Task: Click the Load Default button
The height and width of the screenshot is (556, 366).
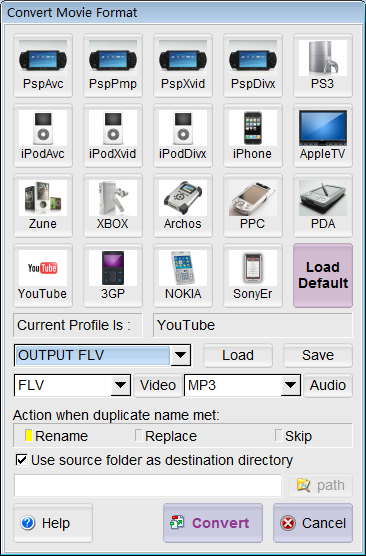Action: (323, 275)
